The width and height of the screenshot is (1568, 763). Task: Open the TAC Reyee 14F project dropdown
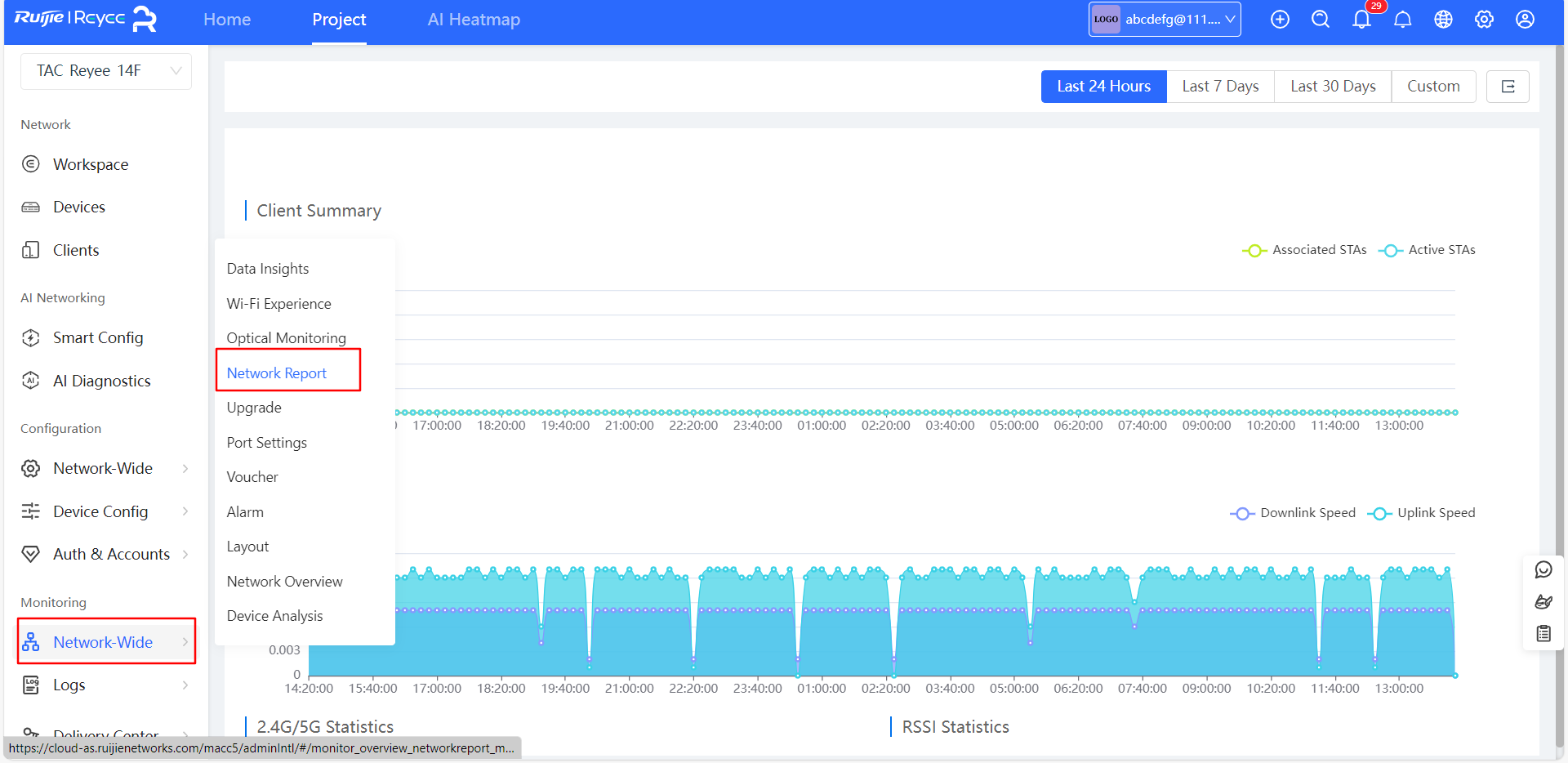coord(106,71)
